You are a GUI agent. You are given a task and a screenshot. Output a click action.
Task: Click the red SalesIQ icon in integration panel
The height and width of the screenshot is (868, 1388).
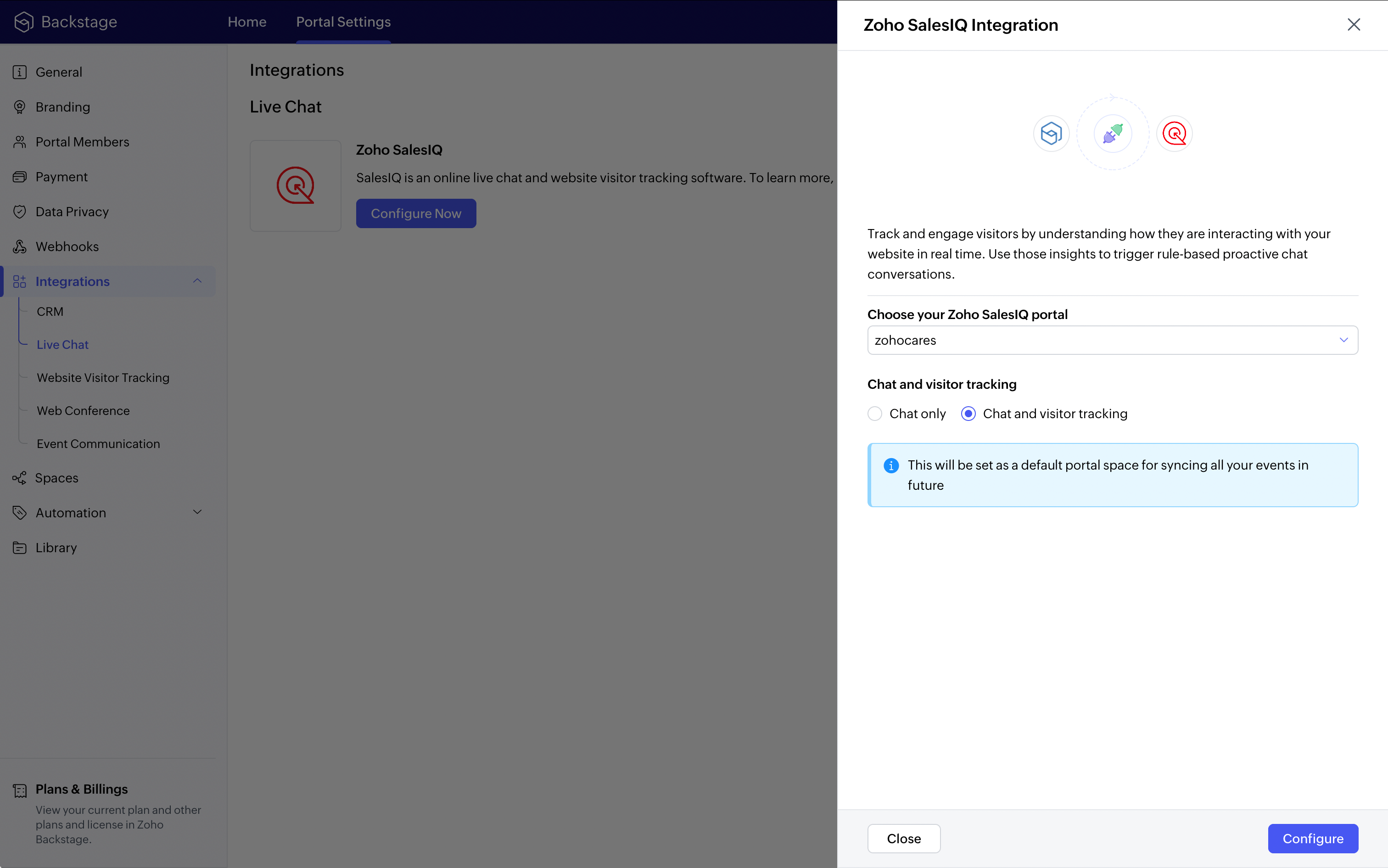(1175, 134)
